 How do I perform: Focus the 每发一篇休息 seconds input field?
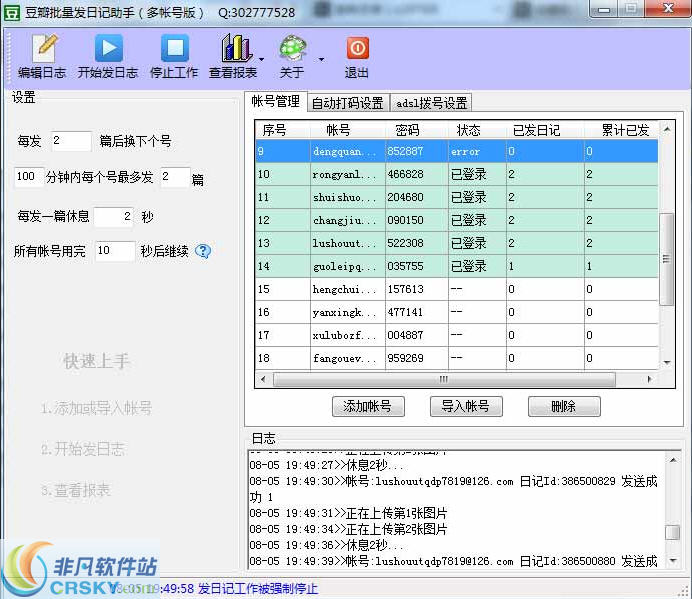(113, 216)
